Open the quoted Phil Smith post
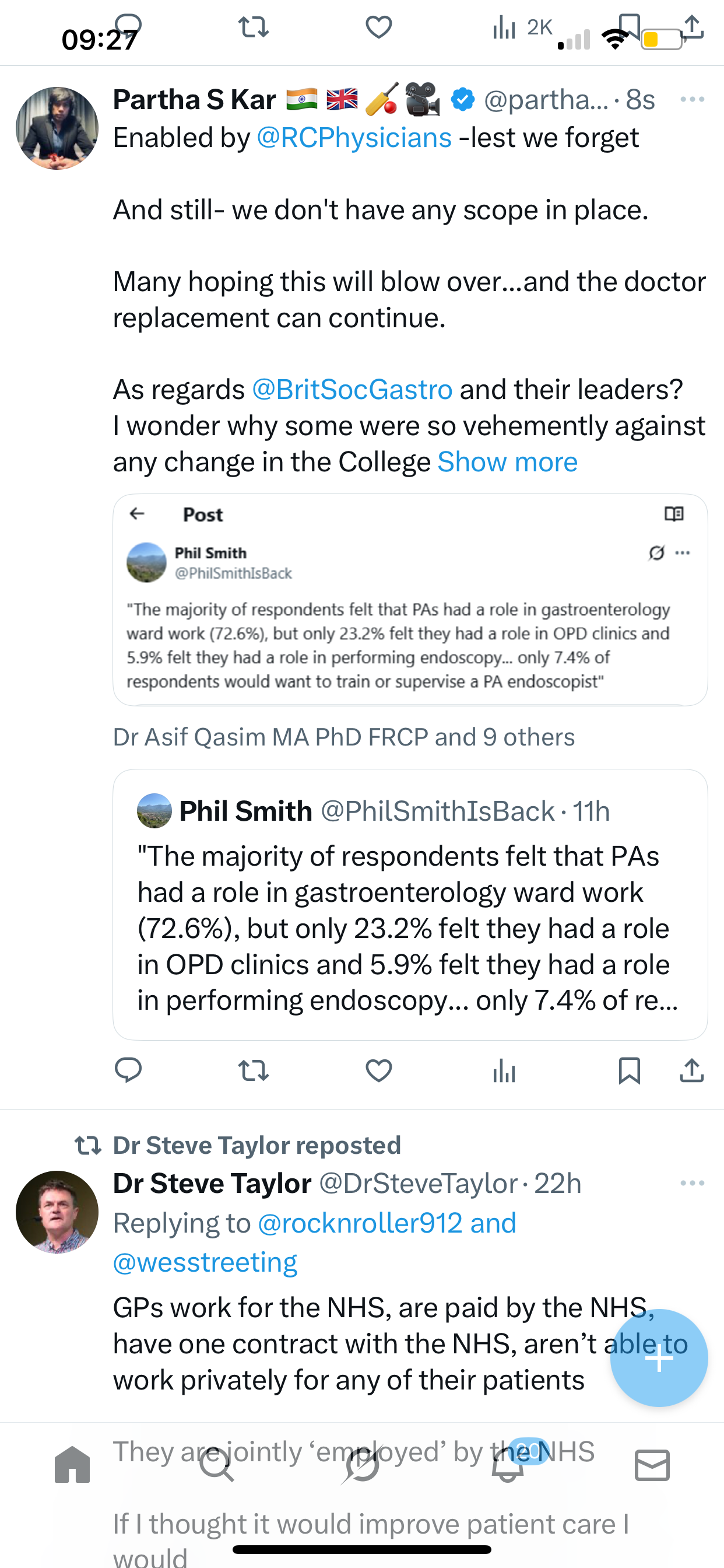 (410, 905)
